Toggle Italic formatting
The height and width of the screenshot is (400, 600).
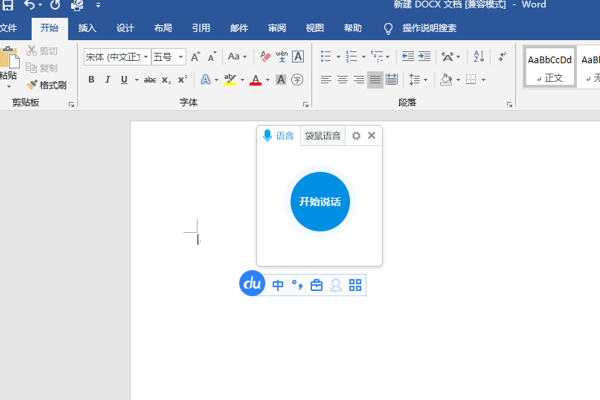tap(108, 80)
